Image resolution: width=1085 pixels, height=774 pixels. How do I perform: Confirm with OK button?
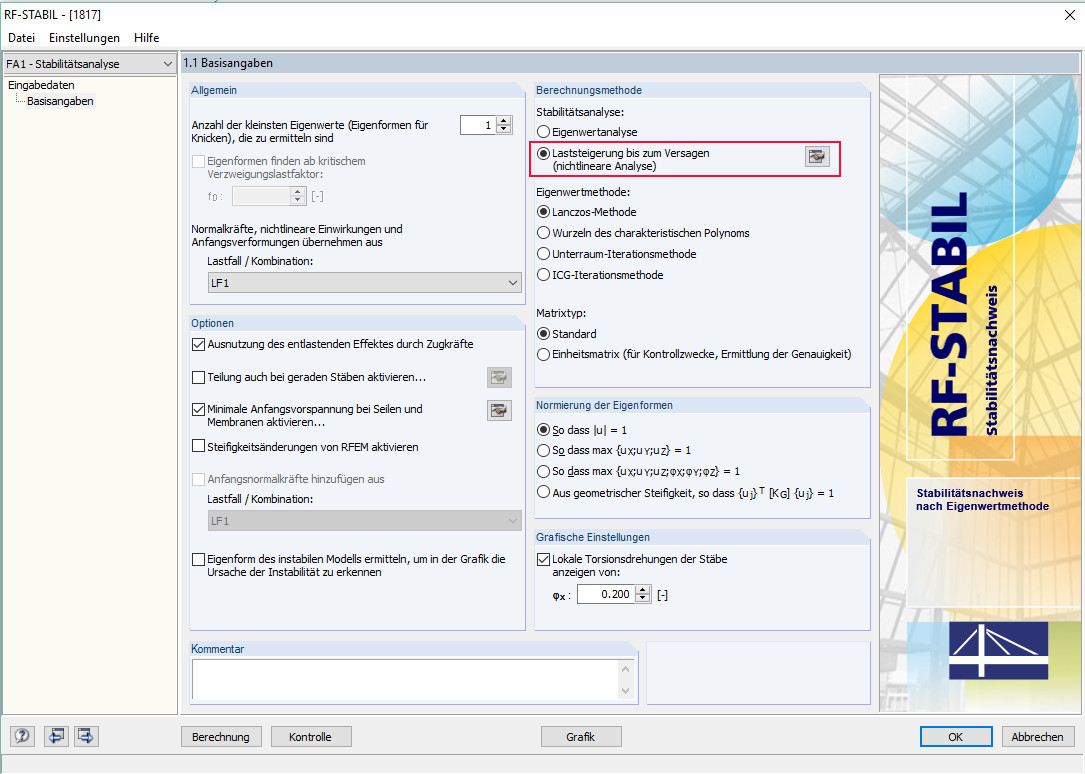tap(956, 737)
